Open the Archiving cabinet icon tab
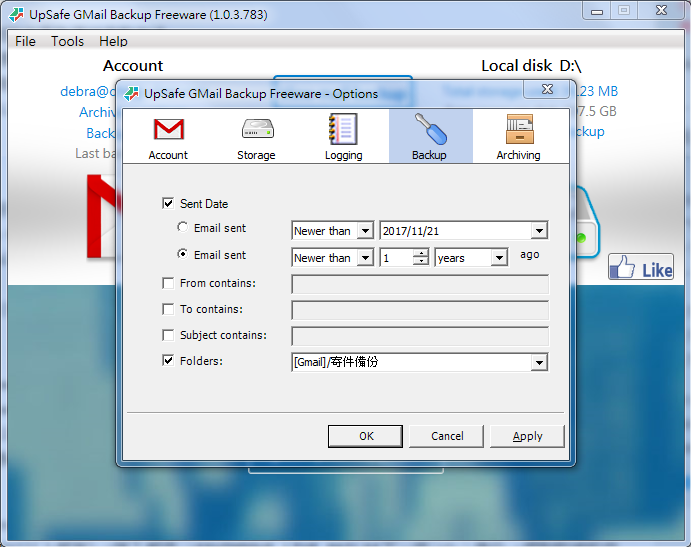Image resolution: width=691 pixels, height=547 pixels. pos(520,129)
